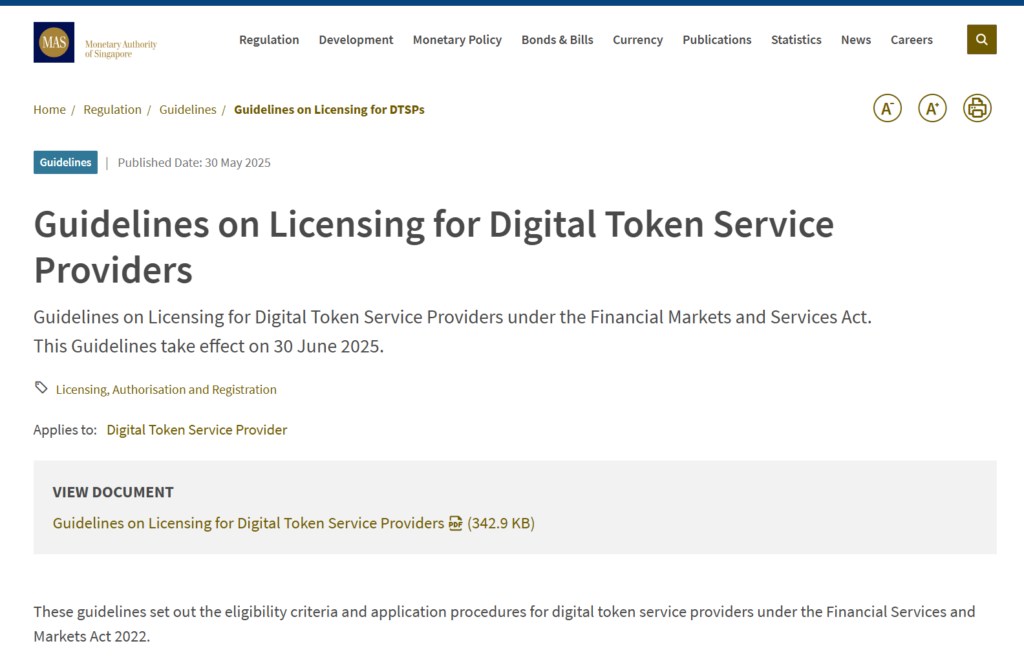Open the Statistics menu

(796, 40)
